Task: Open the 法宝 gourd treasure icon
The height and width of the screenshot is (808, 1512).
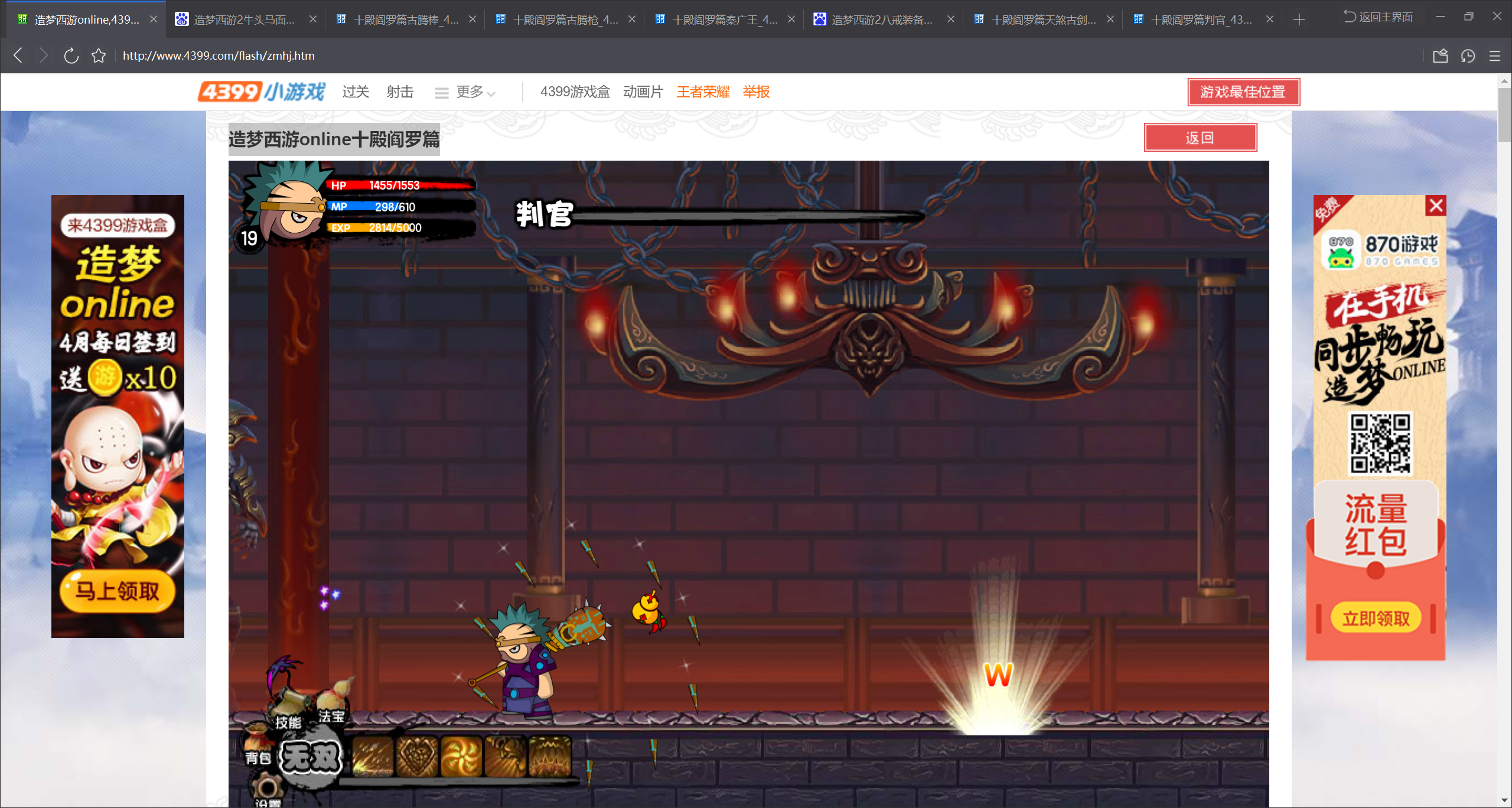Action: pos(334,701)
